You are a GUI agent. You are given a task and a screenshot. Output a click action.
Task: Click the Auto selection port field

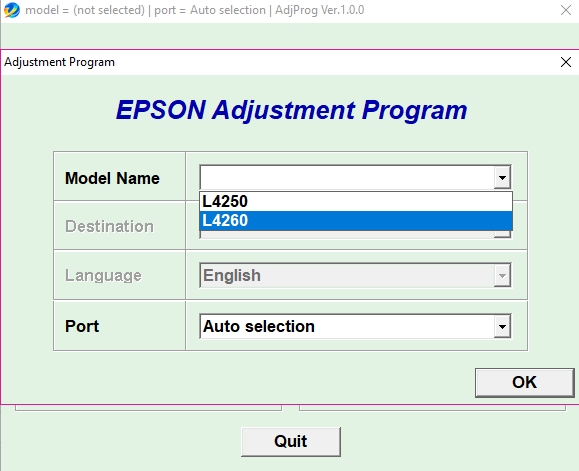(347, 326)
